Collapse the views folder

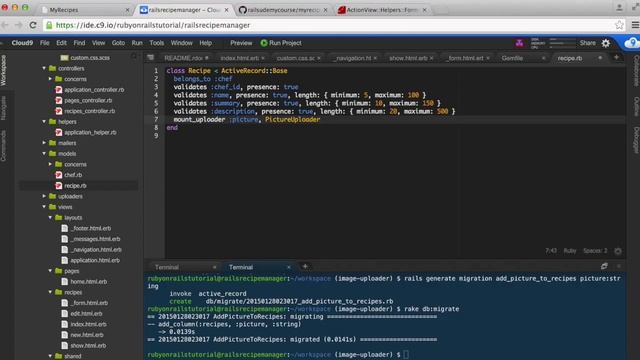44,207
